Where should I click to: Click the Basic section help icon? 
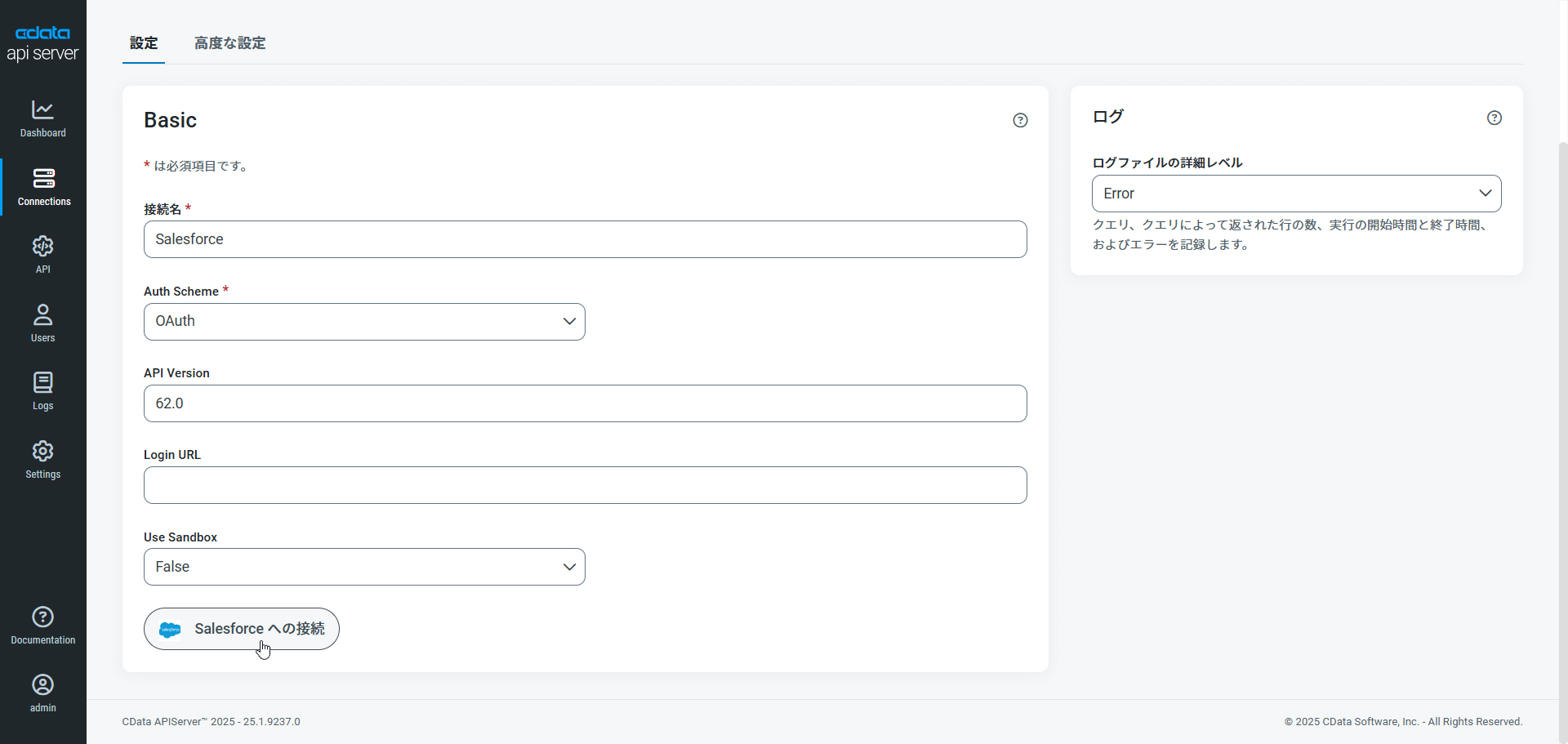(x=1020, y=120)
